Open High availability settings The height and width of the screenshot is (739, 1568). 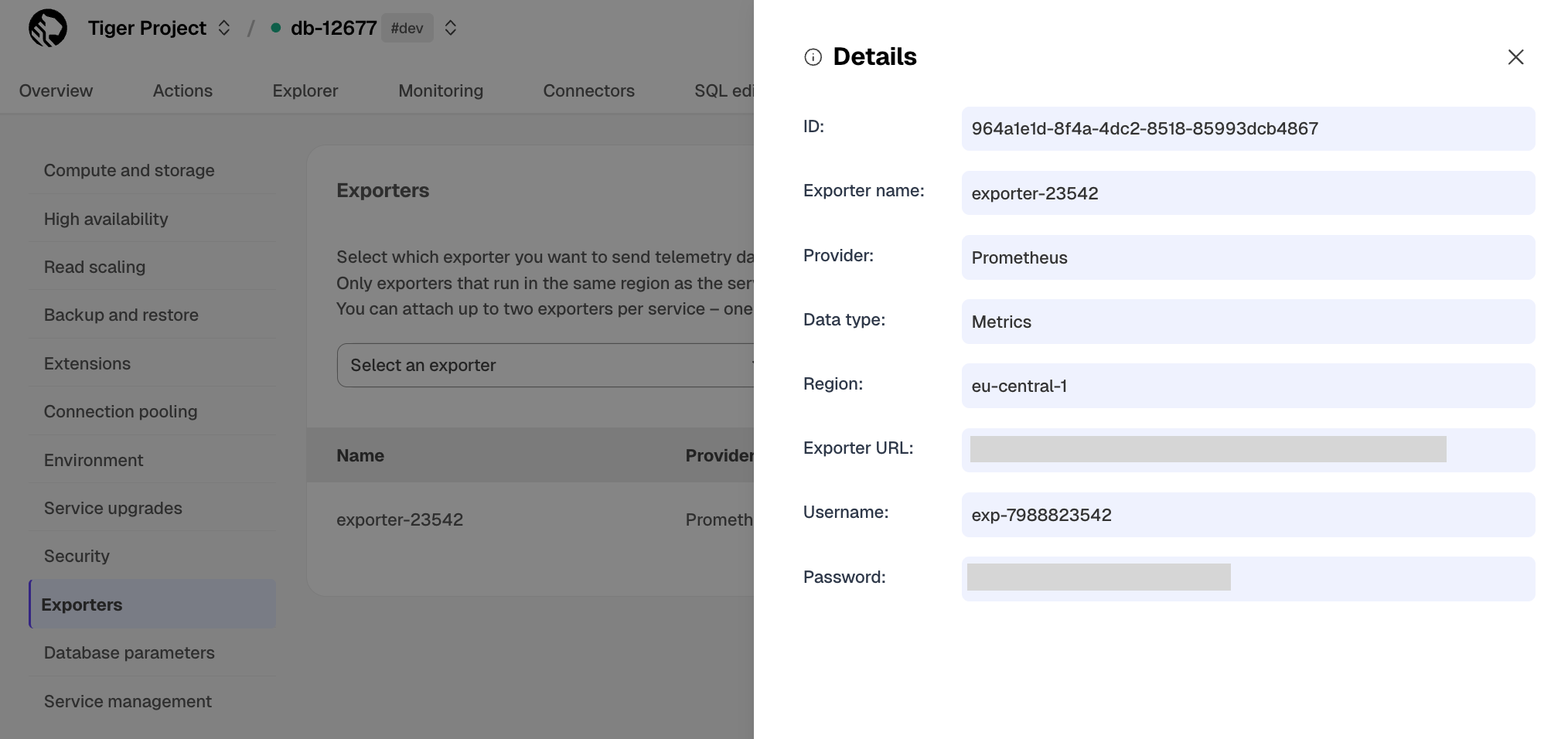pos(106,219)
